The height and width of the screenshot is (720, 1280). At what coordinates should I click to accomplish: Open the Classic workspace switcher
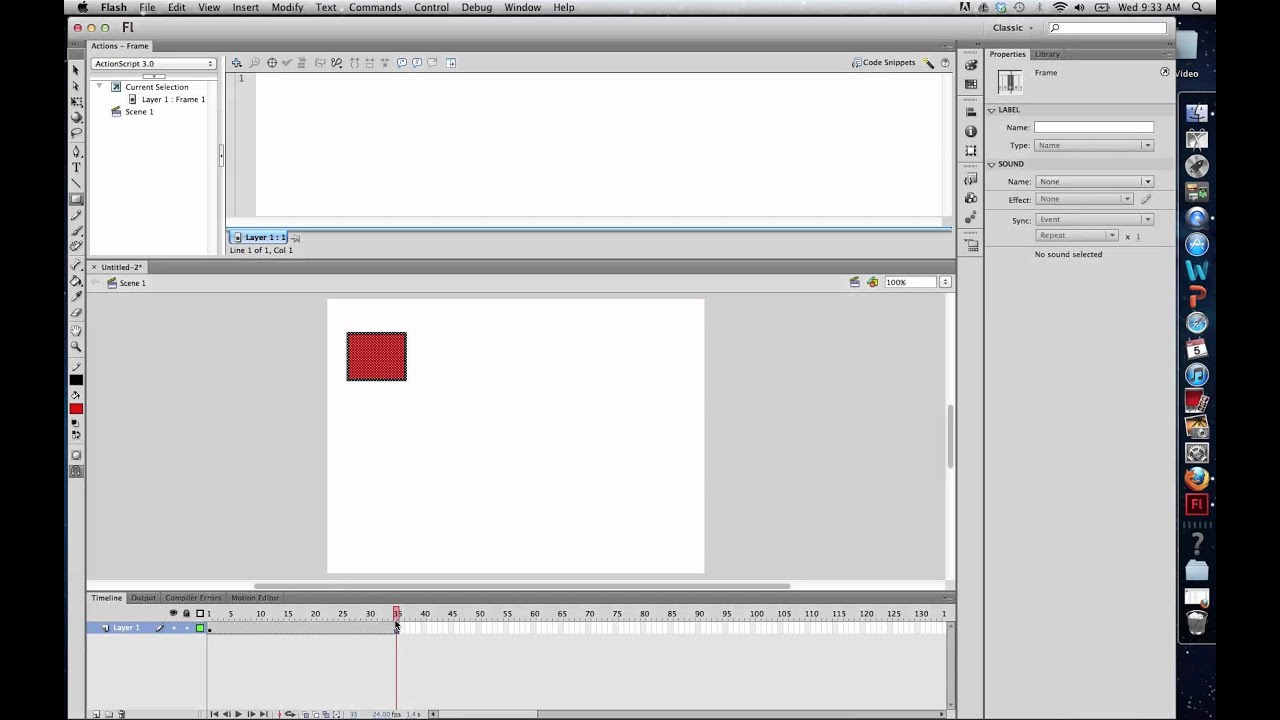1013,28
